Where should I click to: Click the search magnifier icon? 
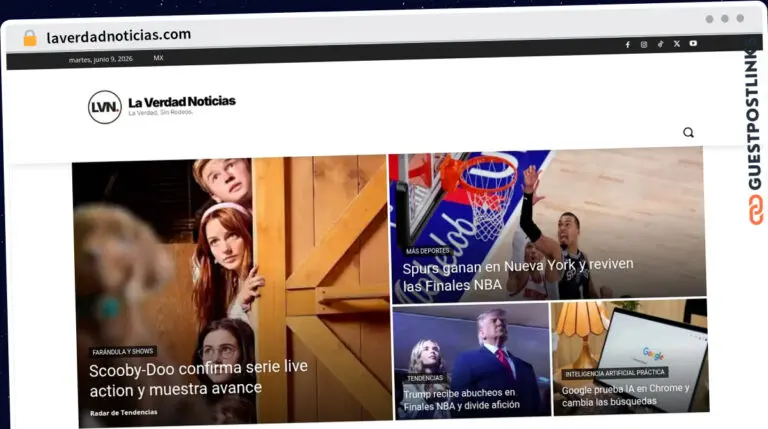(688, 132)
